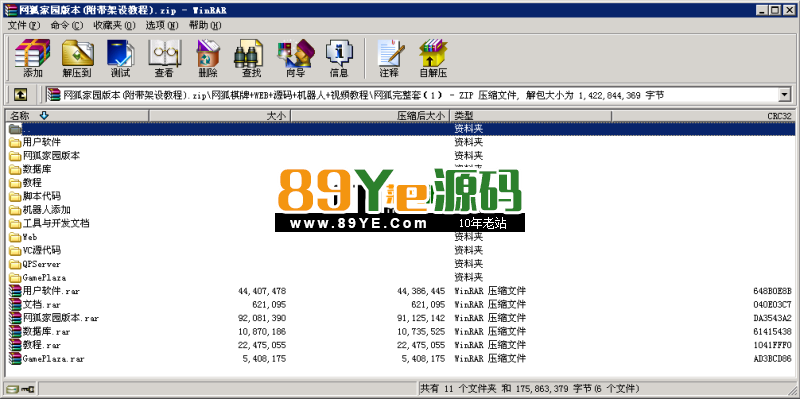Select the VC源代码 folder
Viewport: 800px width, 399px height.
pos(42,251)
